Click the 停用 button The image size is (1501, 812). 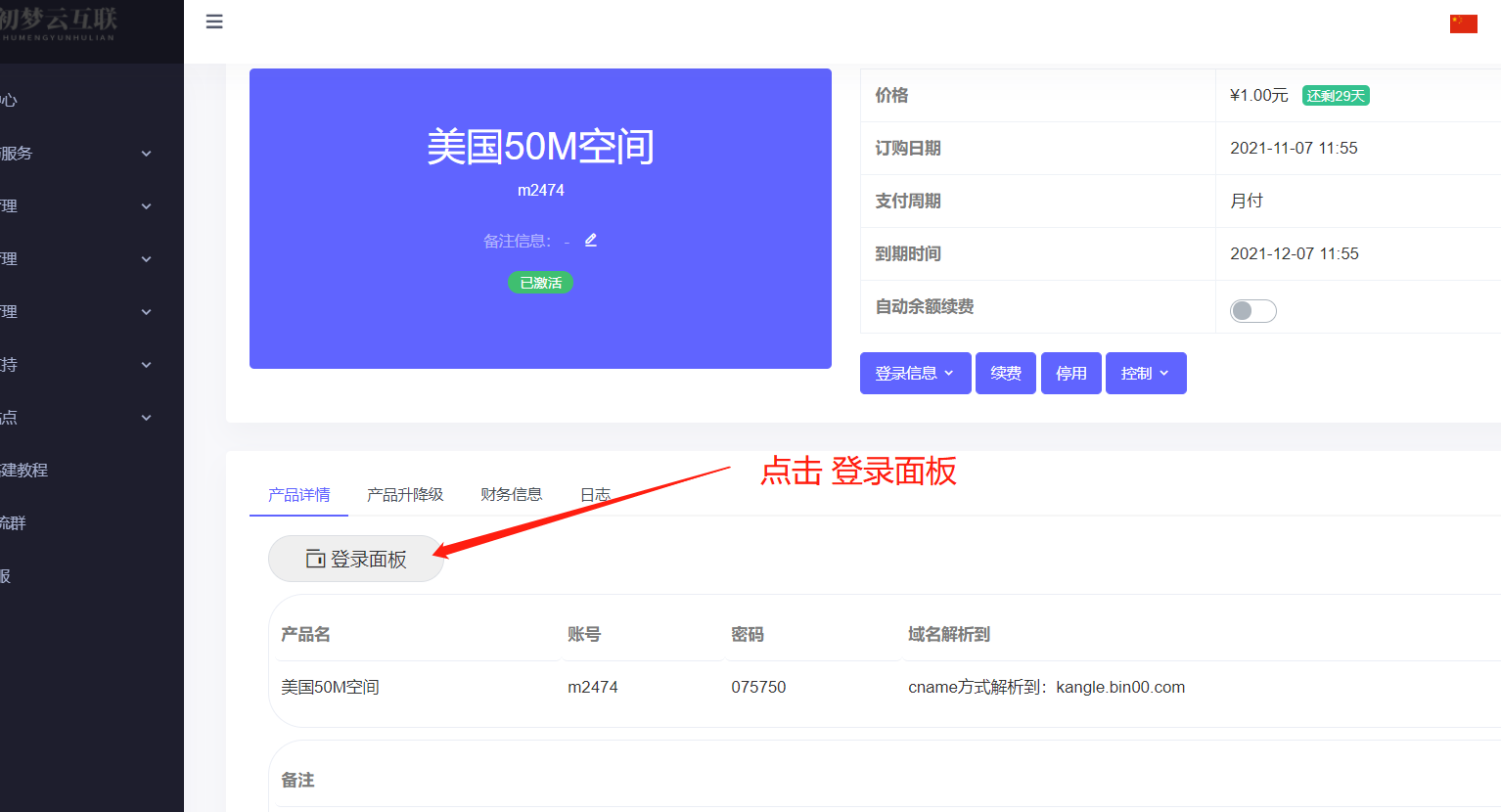point(1070,373)
